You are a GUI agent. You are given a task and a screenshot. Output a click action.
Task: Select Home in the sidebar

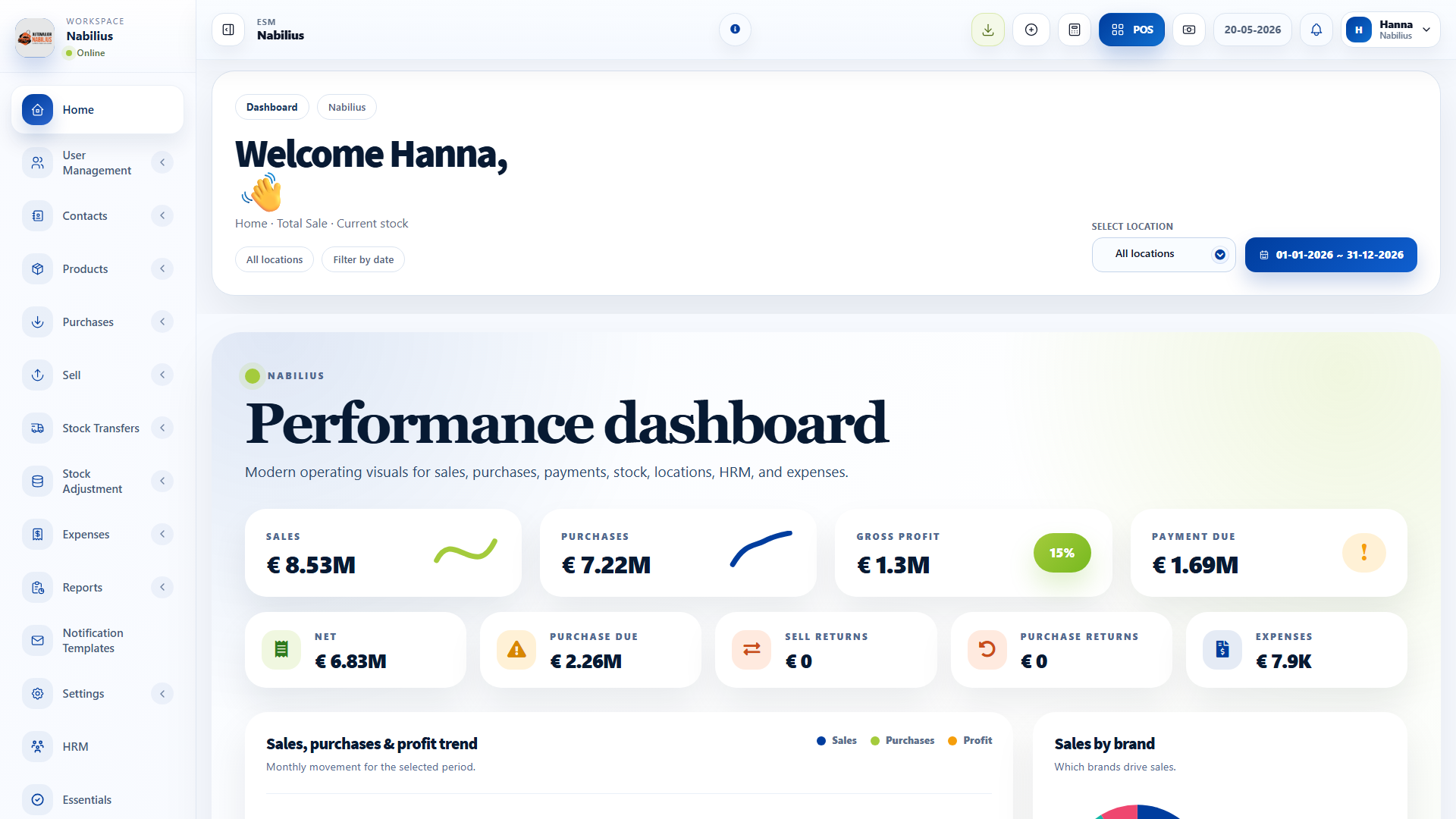[97, 110]
